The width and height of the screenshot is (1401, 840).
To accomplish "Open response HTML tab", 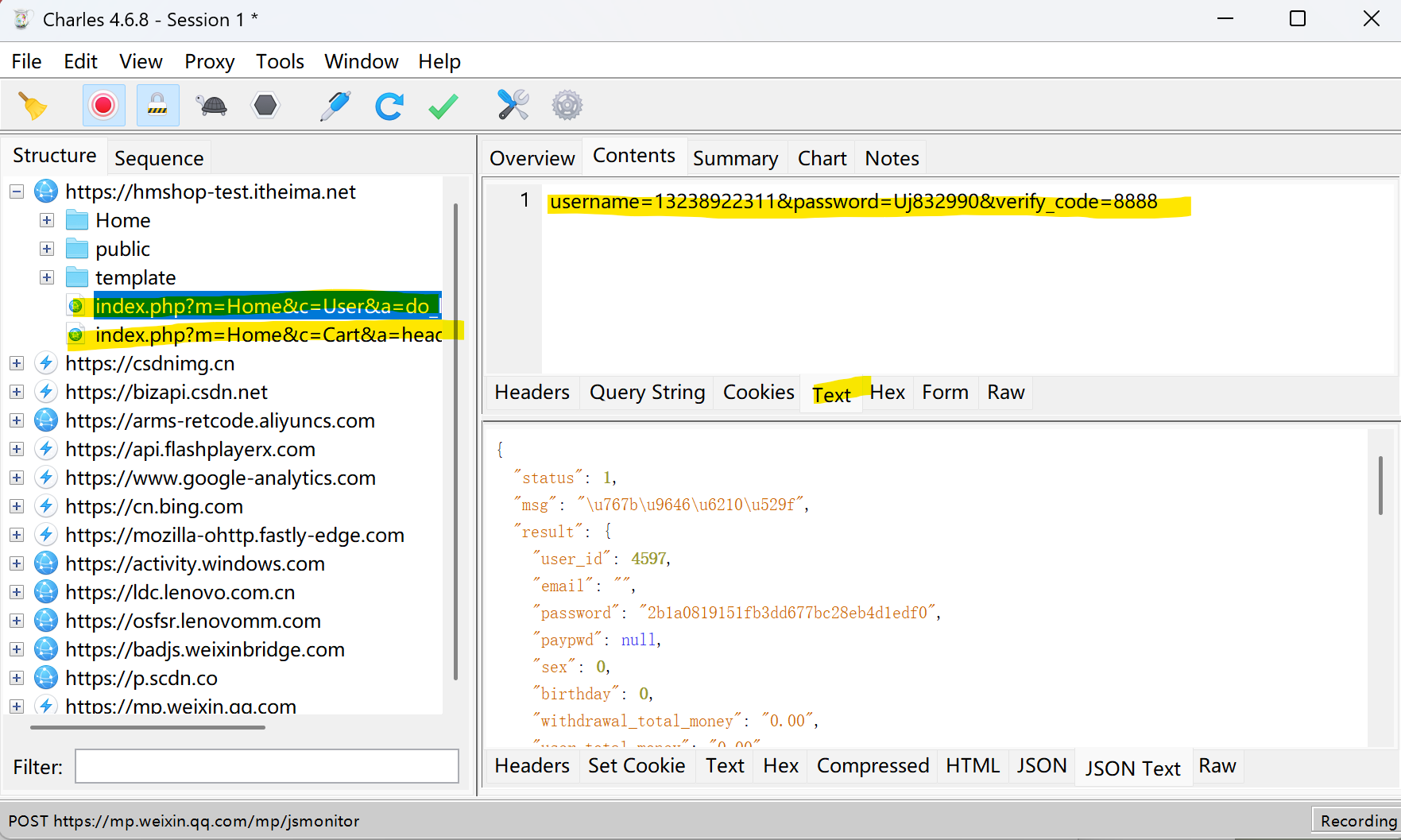I will pos(973,766).
